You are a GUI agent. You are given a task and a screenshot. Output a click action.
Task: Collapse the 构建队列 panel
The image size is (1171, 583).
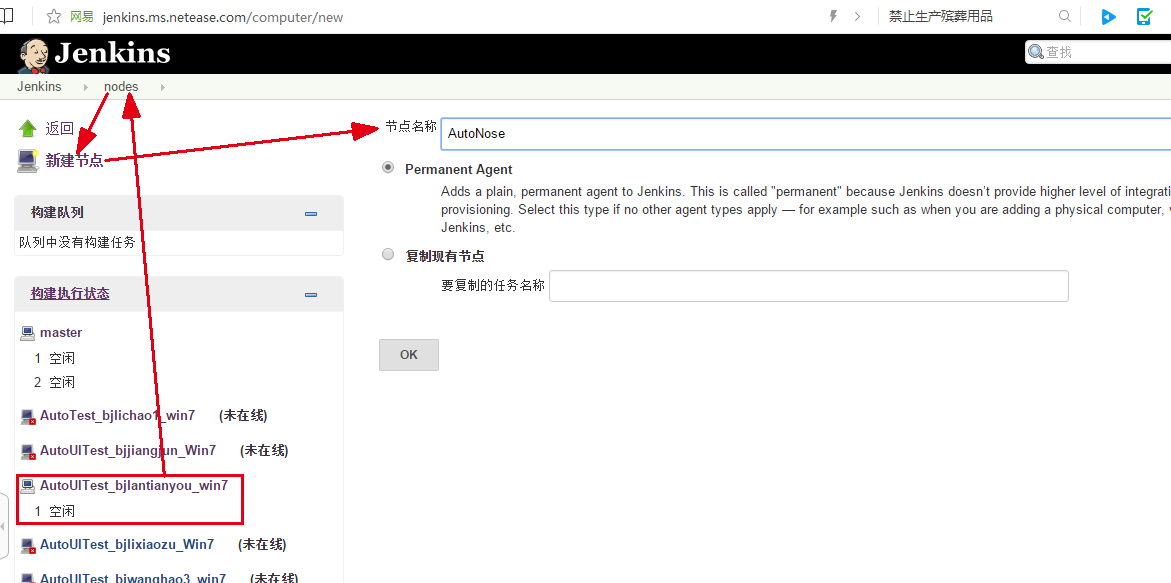(x=311, y=213)
